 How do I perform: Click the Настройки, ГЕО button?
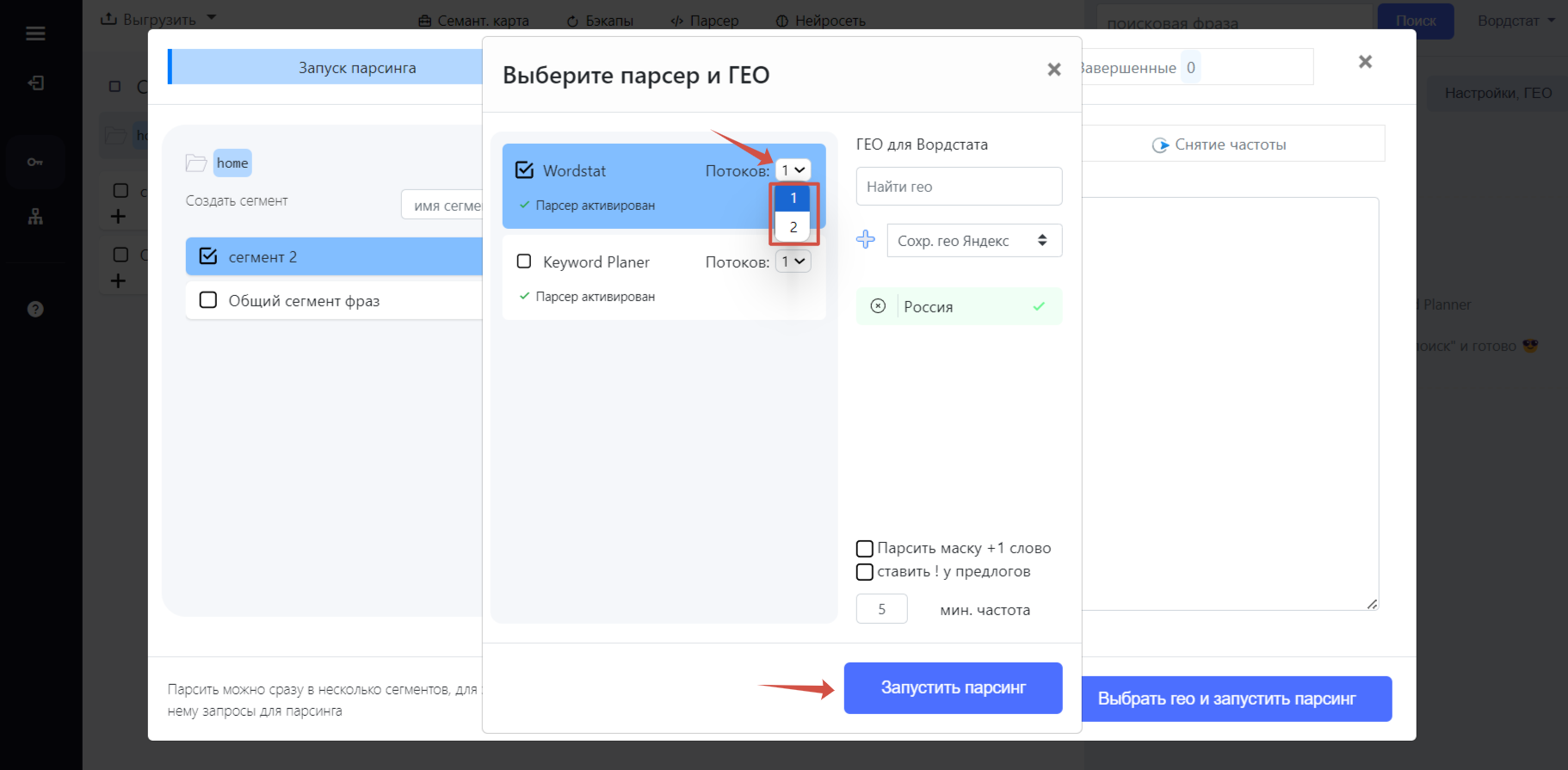[1497, 93]
